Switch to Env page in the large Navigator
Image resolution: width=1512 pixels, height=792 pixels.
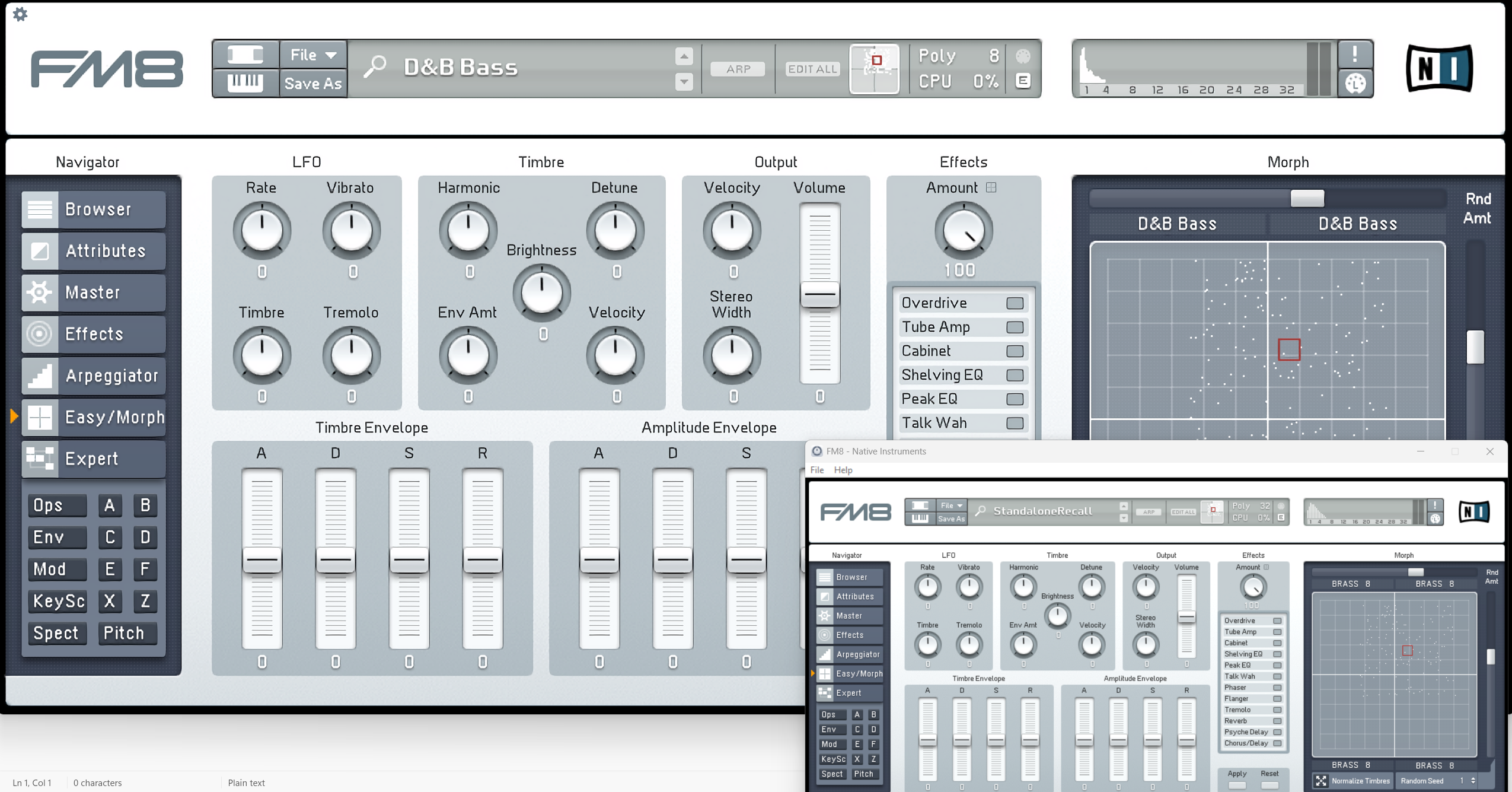(57, 537)
